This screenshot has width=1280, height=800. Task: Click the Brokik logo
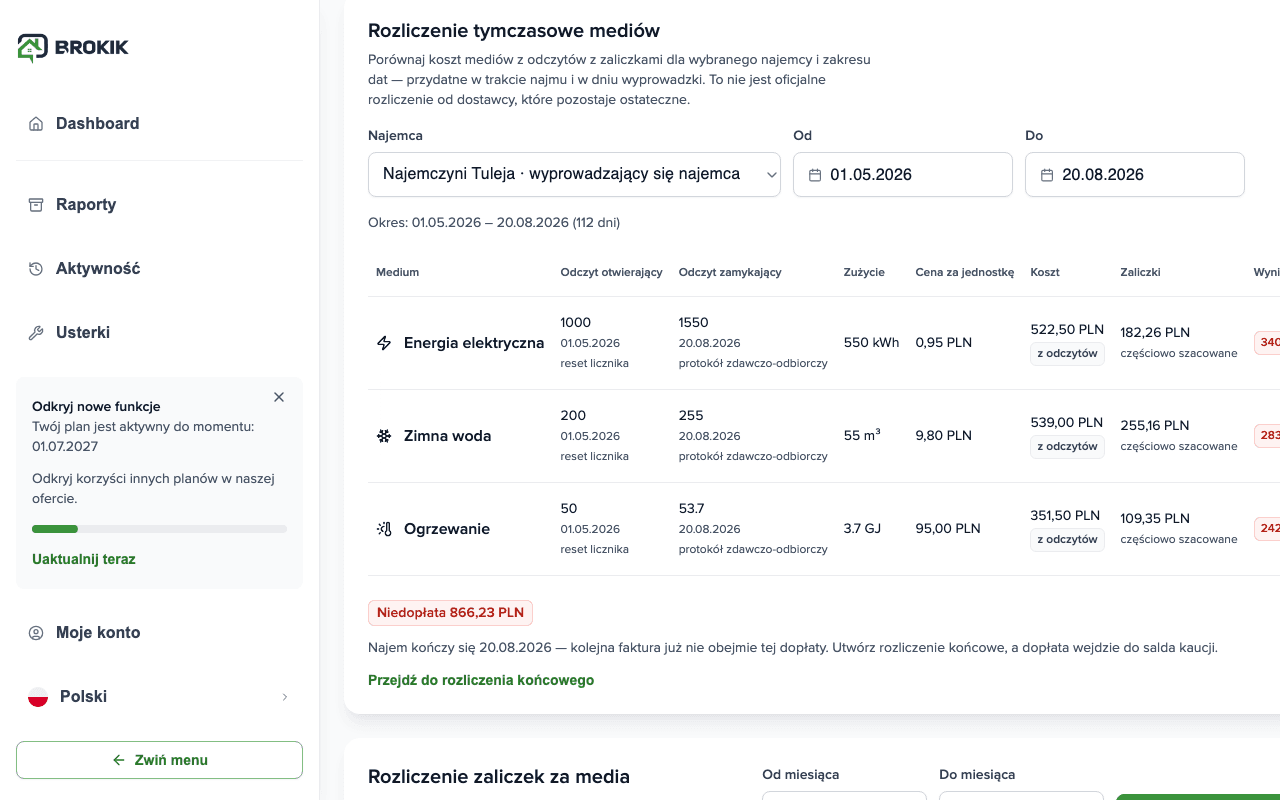coord(73,47)
